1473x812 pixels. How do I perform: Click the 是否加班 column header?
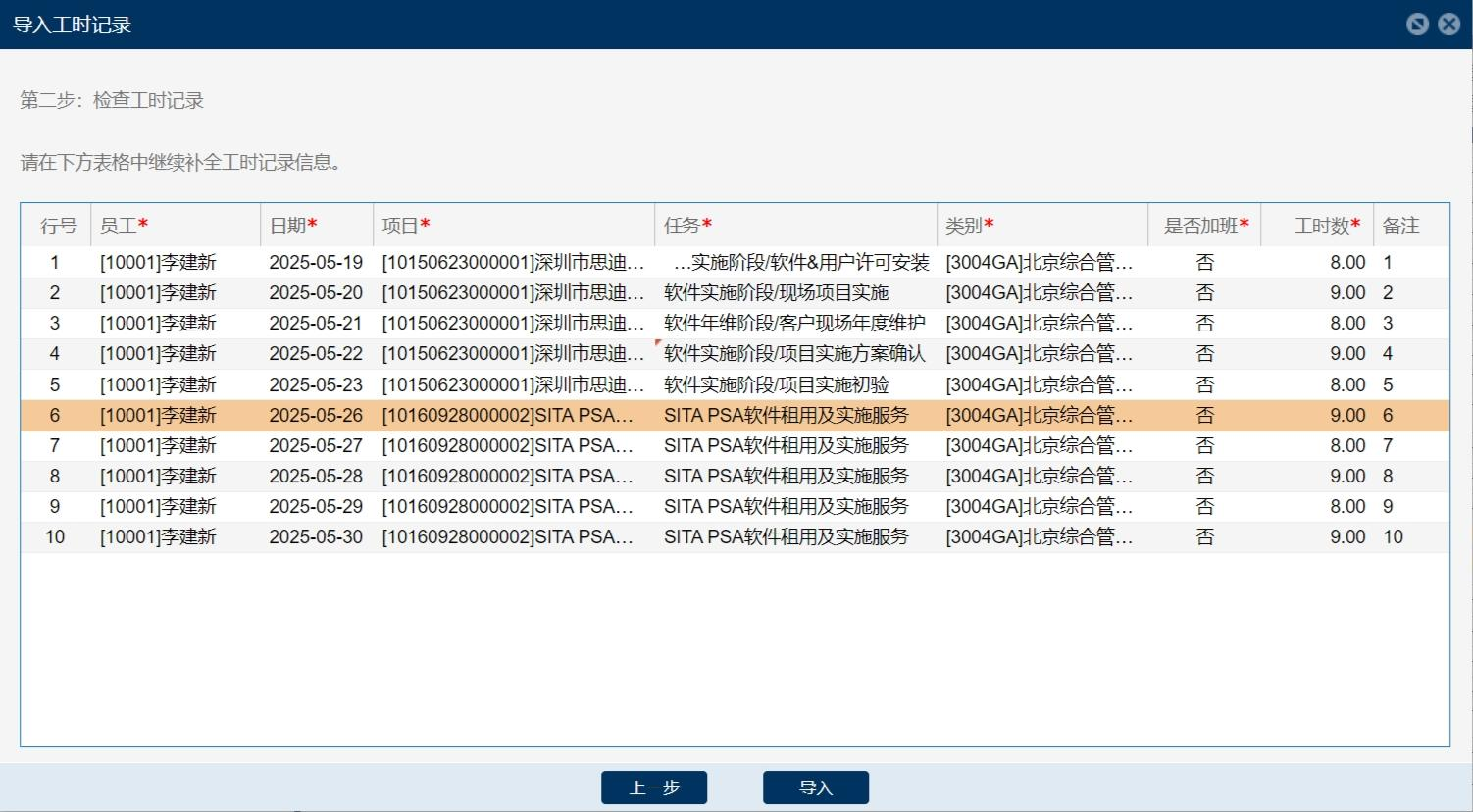click(1204, 226)
